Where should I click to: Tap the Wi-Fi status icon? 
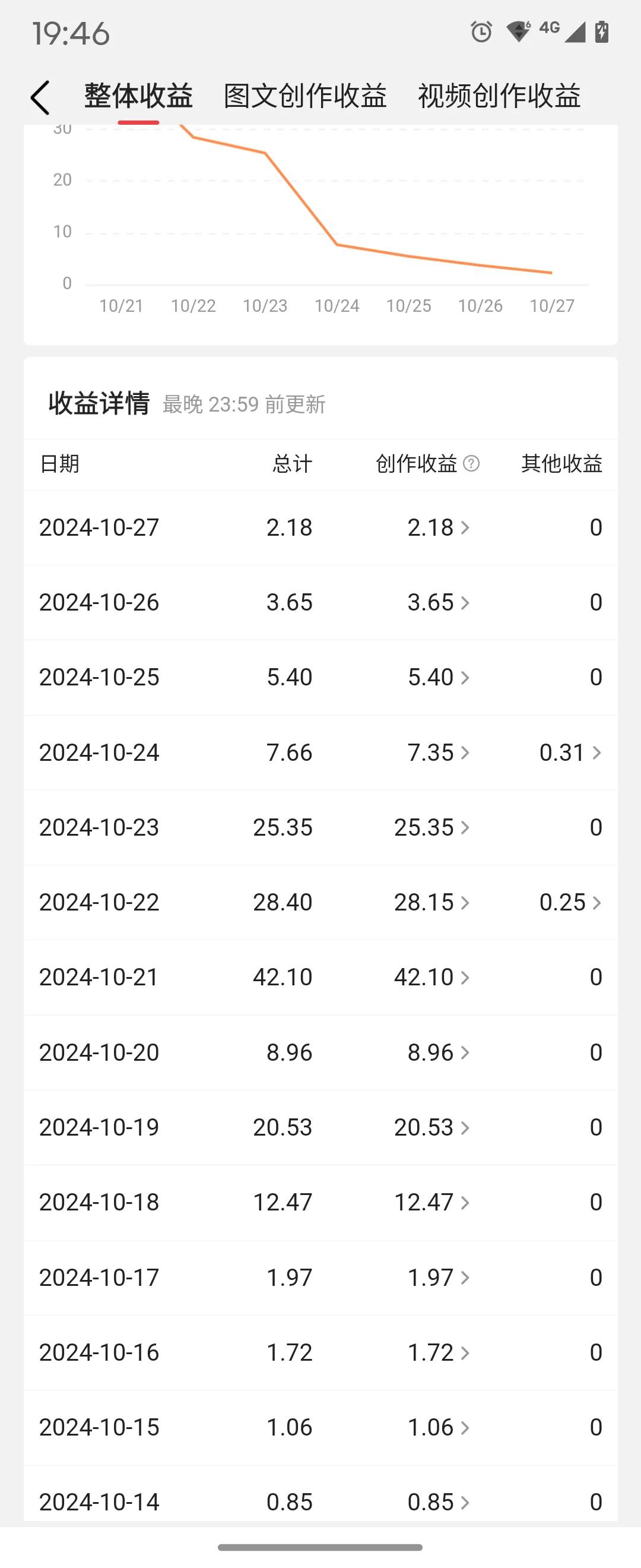coord(519,31)
